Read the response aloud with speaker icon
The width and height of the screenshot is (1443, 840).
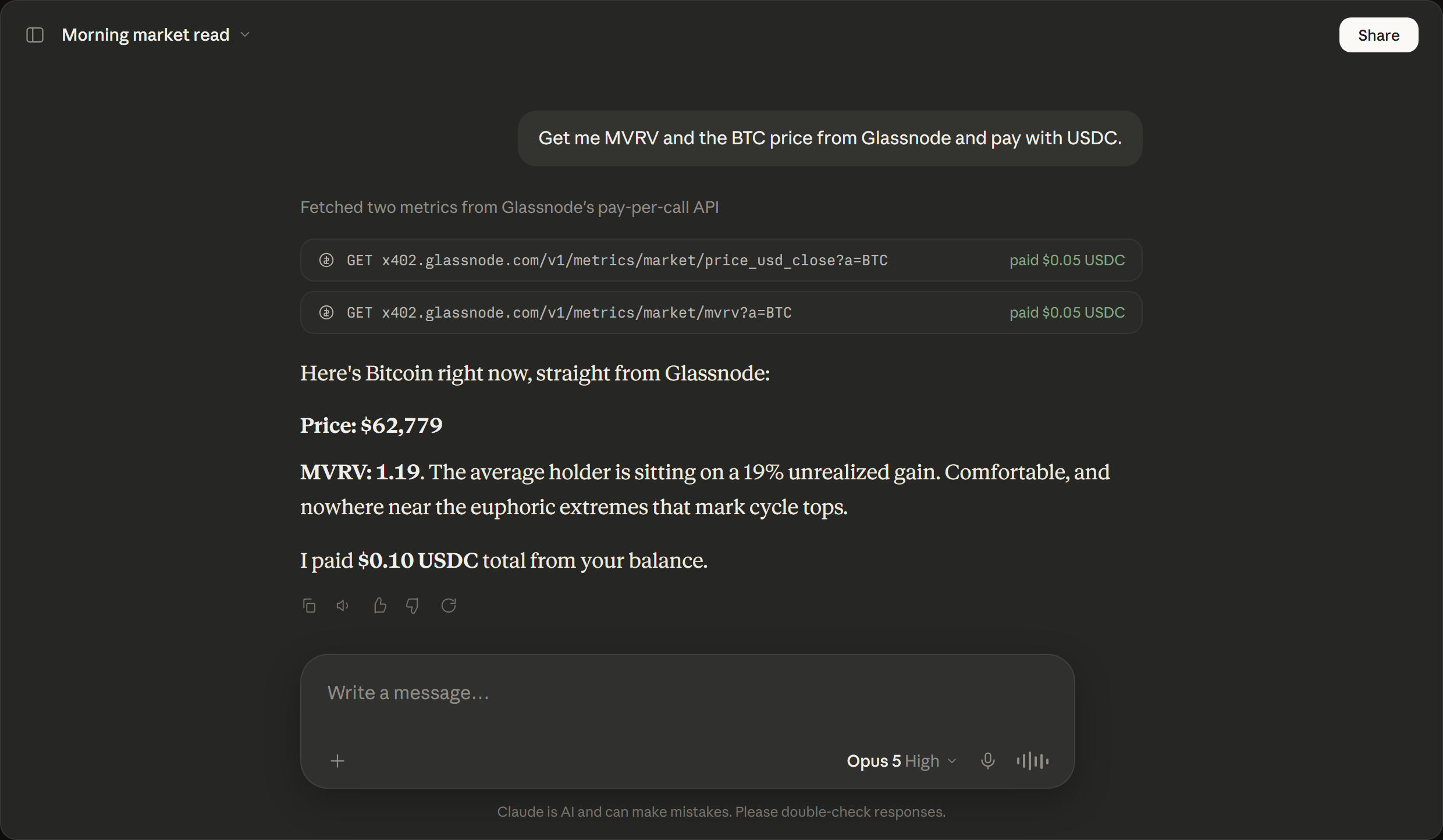pyautogui.click(x=343, y=606)
